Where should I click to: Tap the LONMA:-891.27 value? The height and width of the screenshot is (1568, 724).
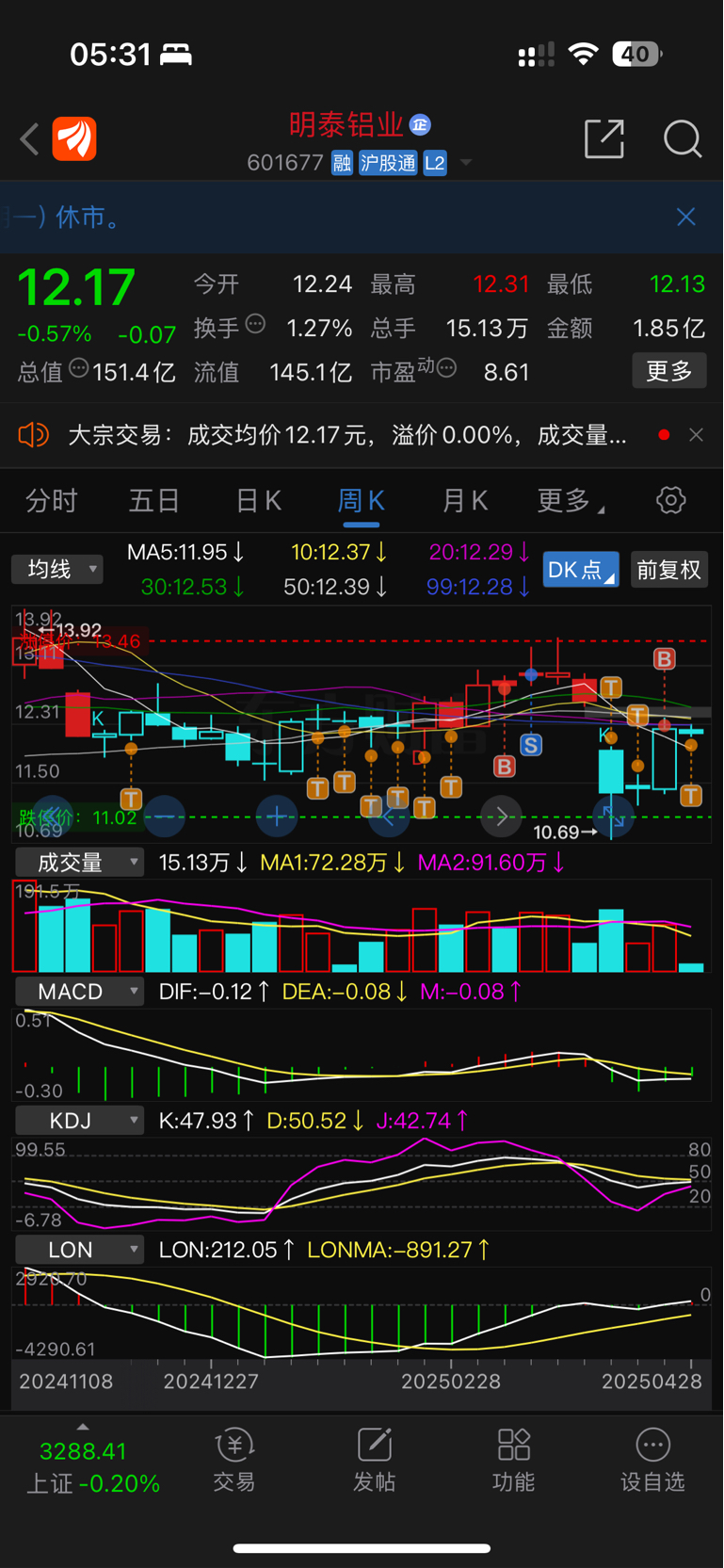point(398,1250)
